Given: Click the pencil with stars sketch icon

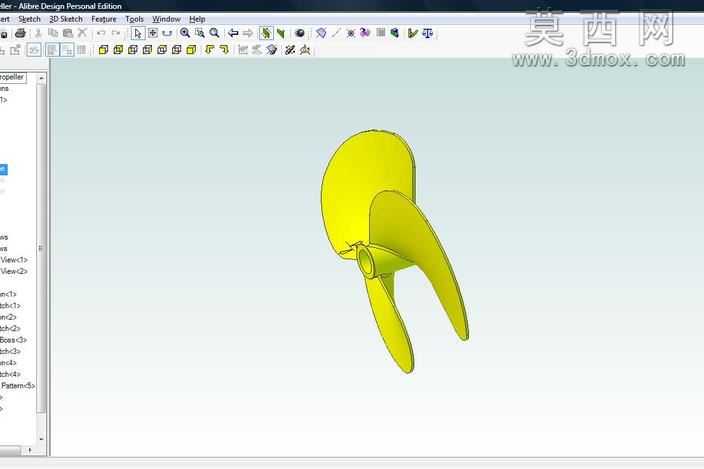Looking at the screenshot, I should 290,50.
